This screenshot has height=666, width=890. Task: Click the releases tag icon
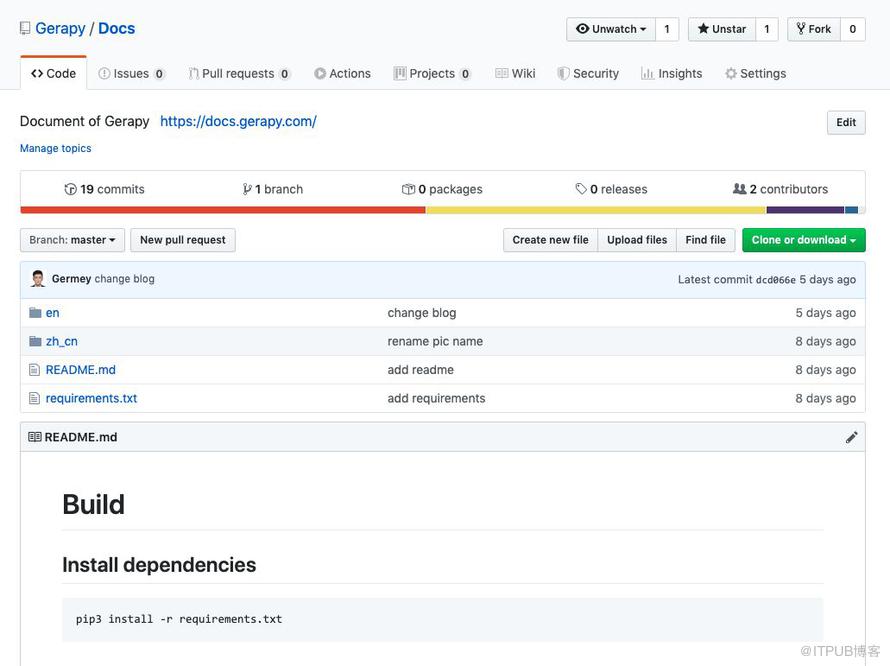point(581,189)
